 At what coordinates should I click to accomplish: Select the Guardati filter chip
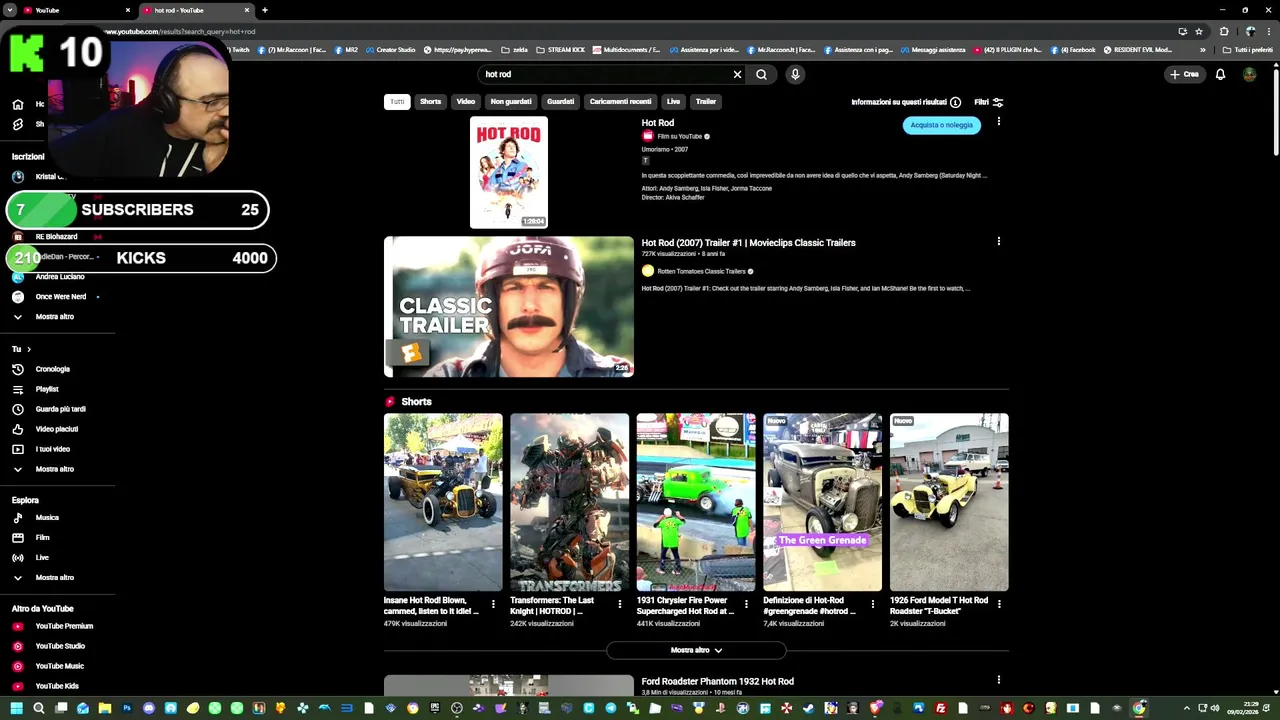tap(561, 101)
